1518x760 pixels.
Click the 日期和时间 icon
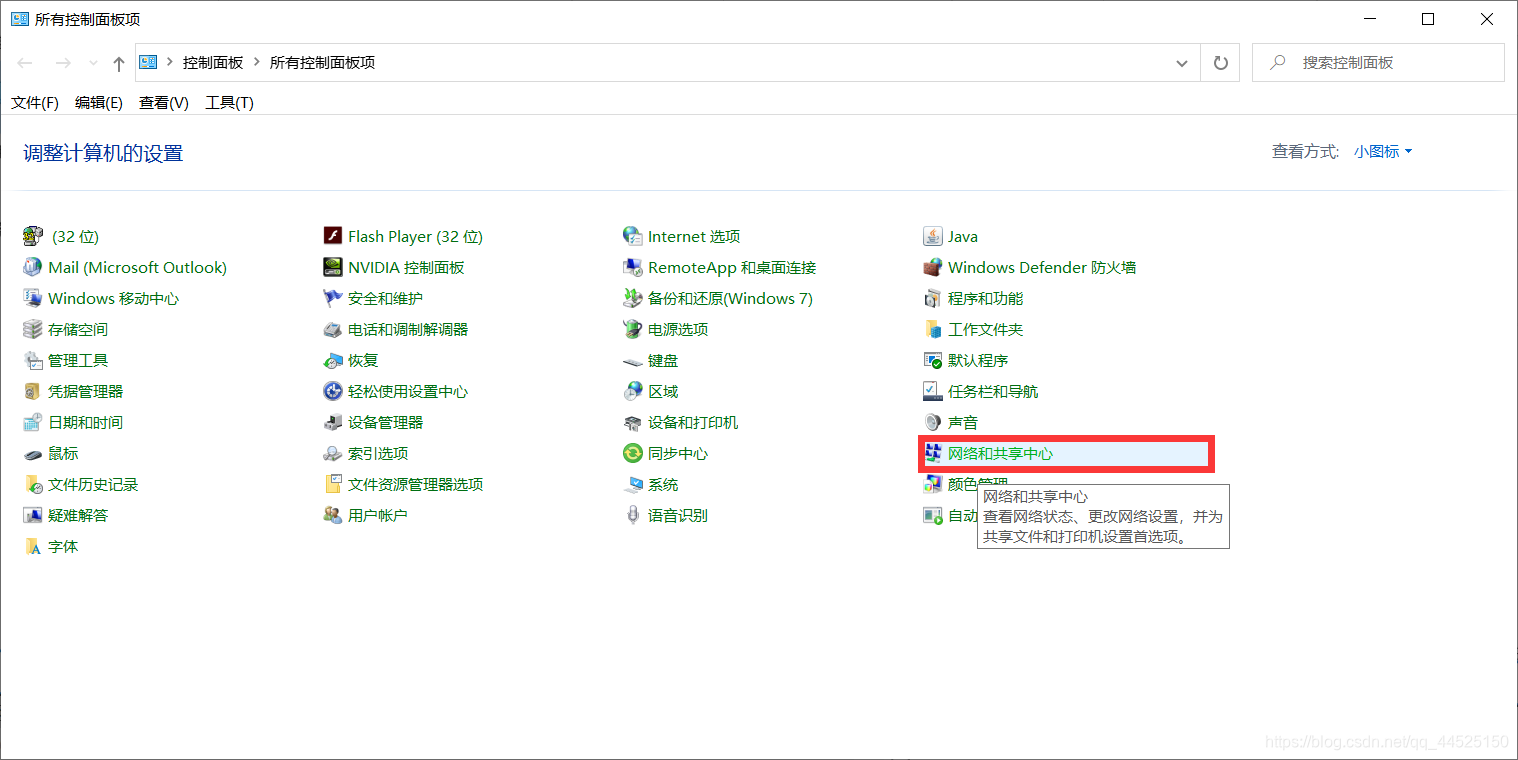point(33,422)
